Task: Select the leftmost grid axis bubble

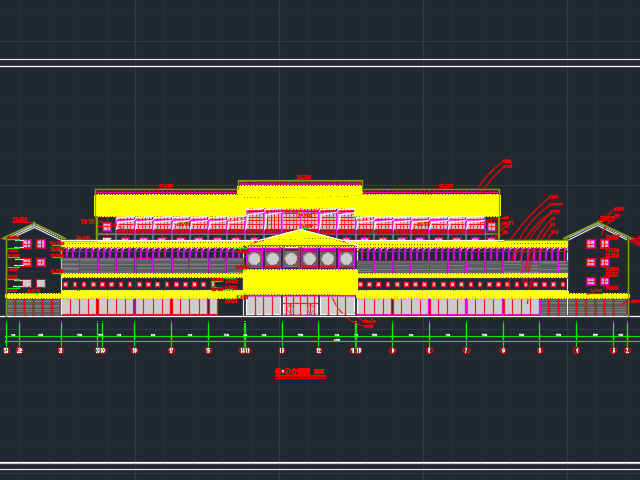Action: point(6,351)
